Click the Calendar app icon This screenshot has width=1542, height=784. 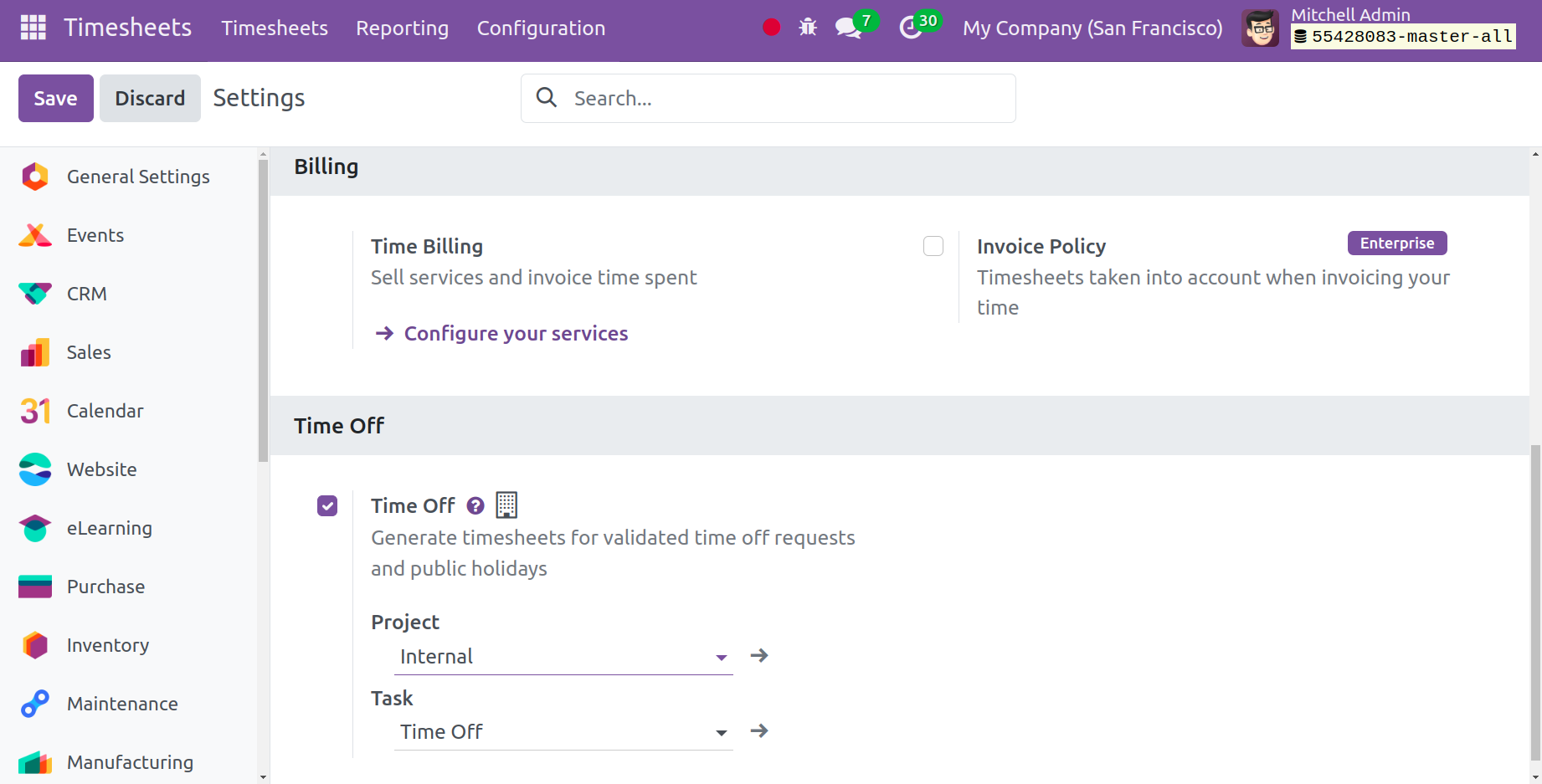tap(35, 411)
